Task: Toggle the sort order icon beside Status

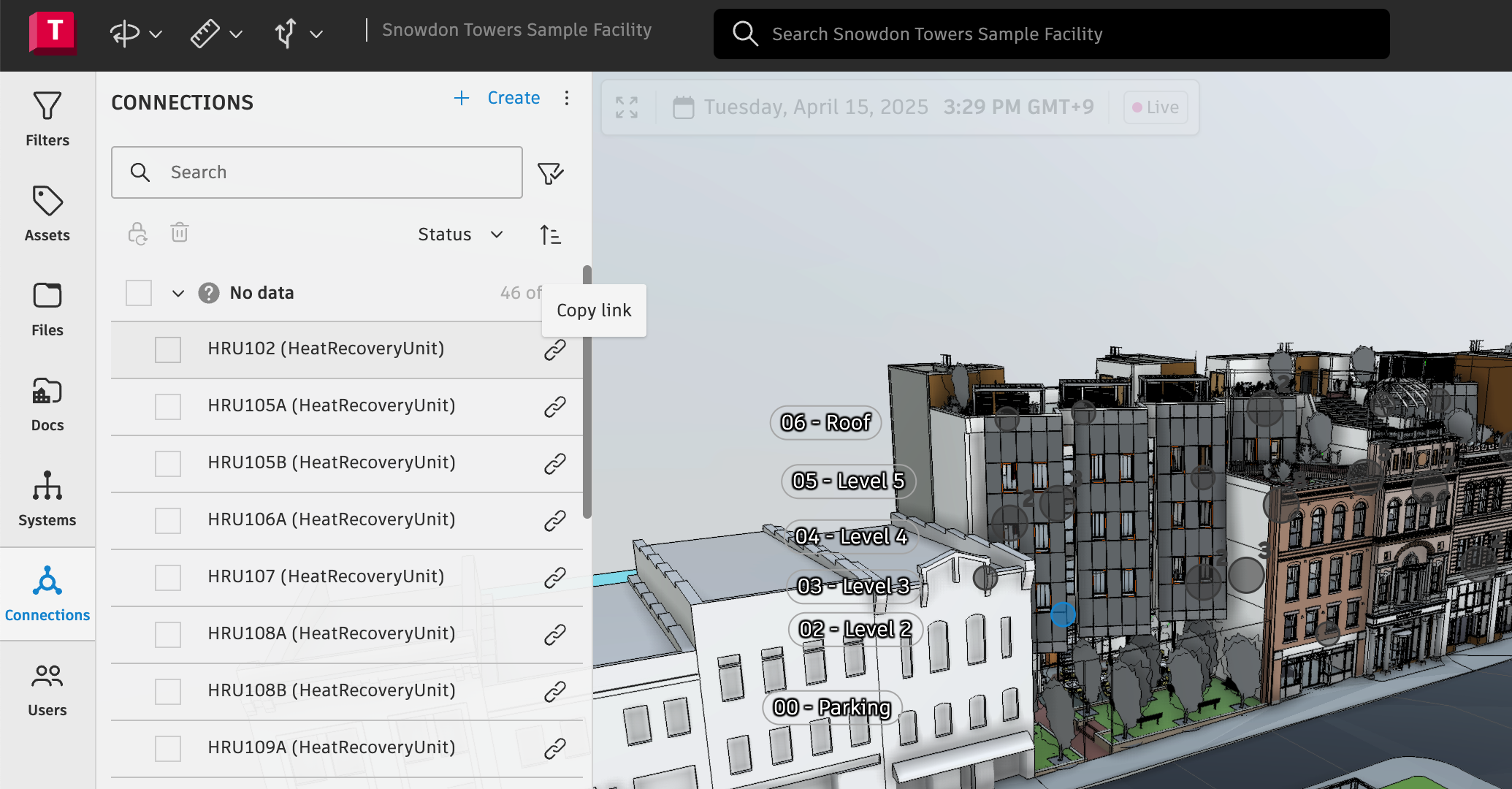Action: [x=551, y=235]
